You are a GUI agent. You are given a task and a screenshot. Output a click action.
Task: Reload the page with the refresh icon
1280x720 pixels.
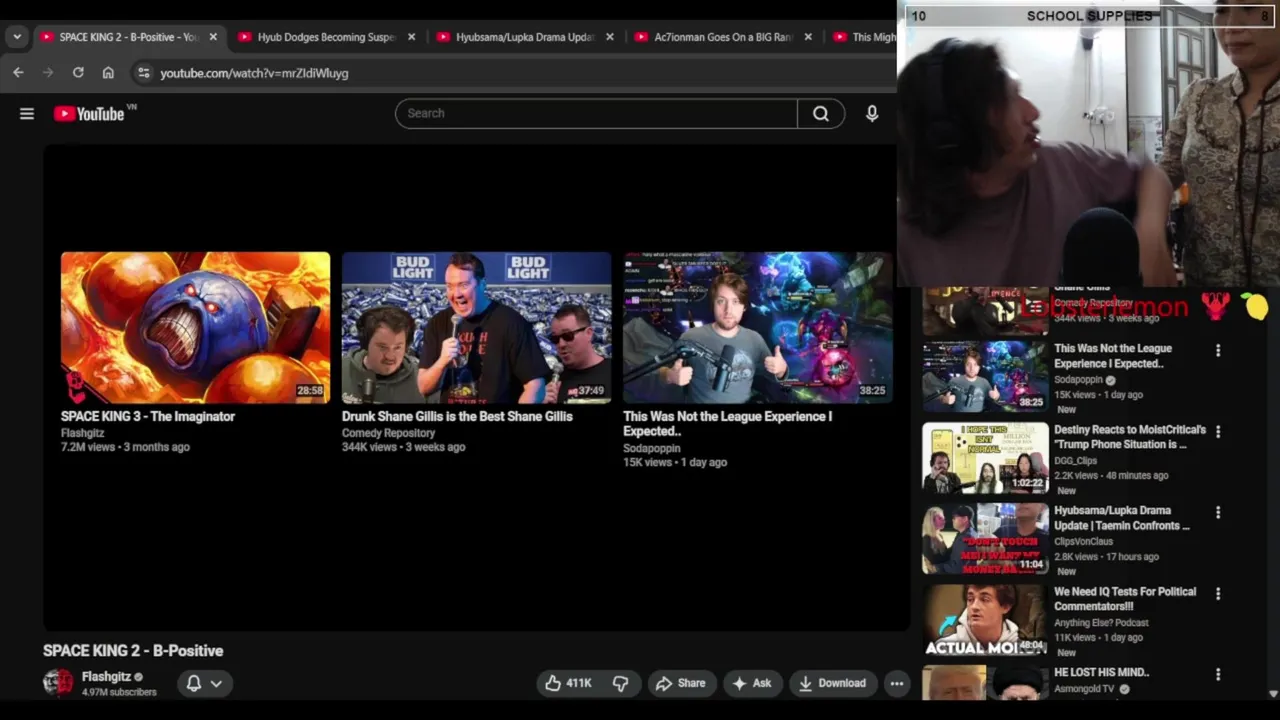click(78, 73)
